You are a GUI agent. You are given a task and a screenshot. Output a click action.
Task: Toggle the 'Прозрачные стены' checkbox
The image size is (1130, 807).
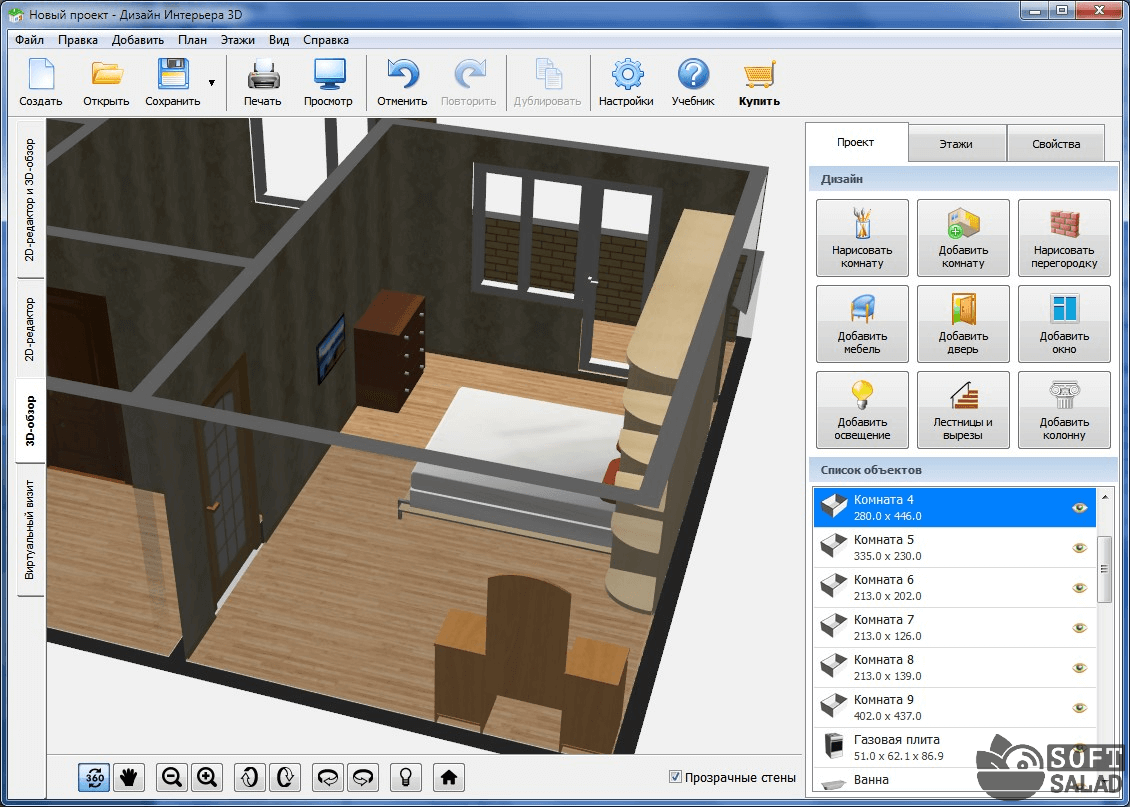(x=675, y=777)
